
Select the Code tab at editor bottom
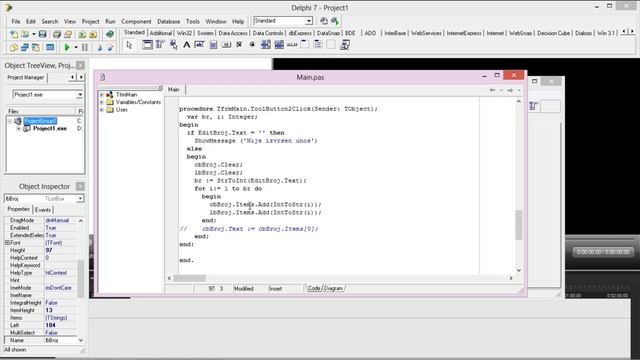(313, 289)
